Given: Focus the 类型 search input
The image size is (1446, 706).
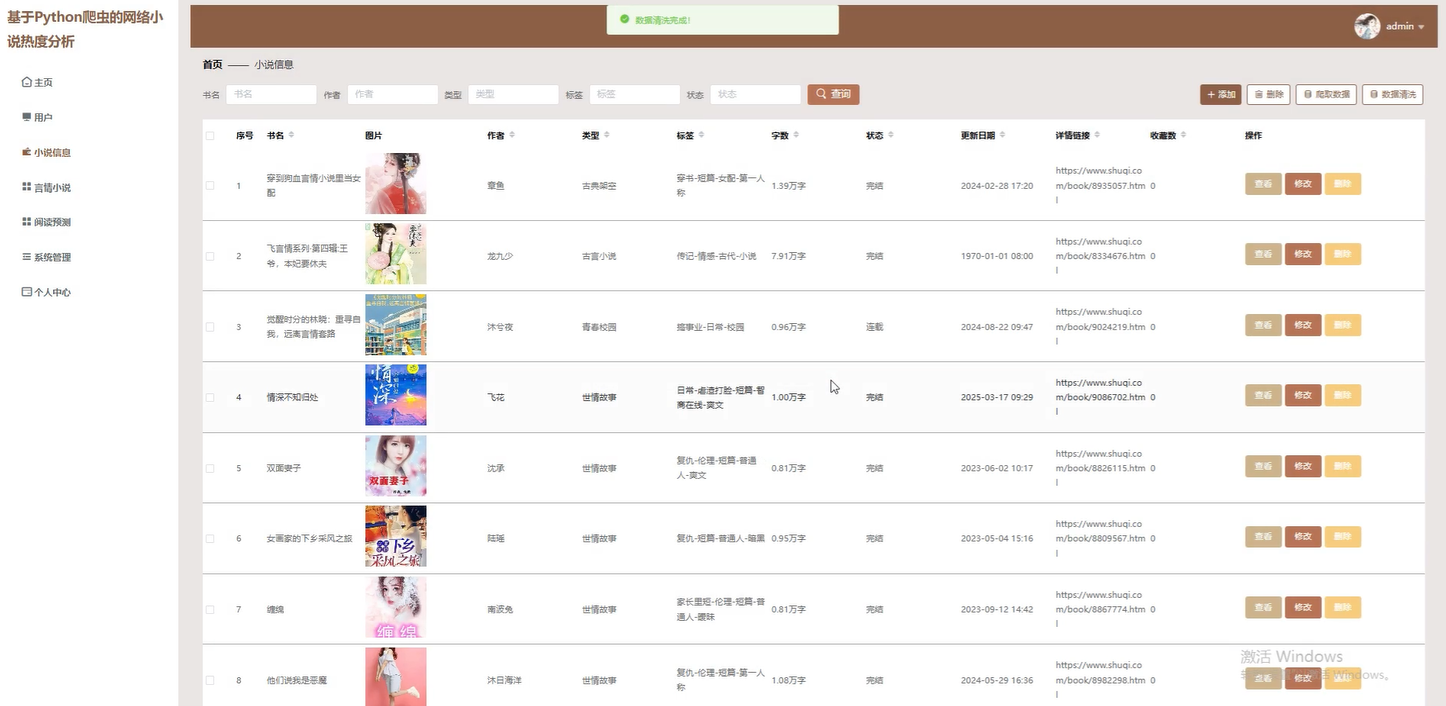Looking at the screenshot, I should coord(513,94).
